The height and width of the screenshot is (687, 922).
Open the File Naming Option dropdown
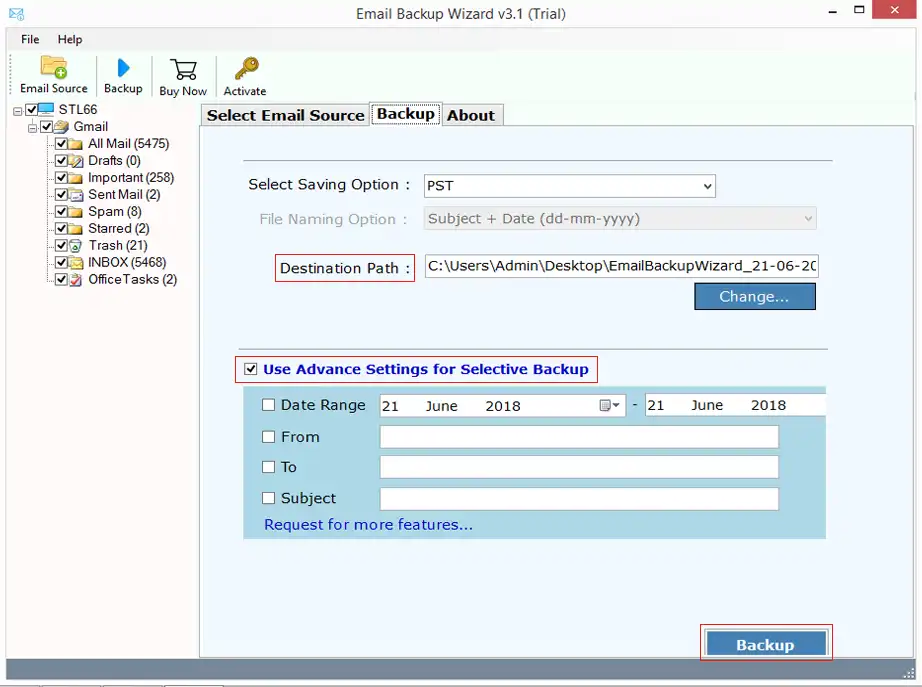point(620,219)
